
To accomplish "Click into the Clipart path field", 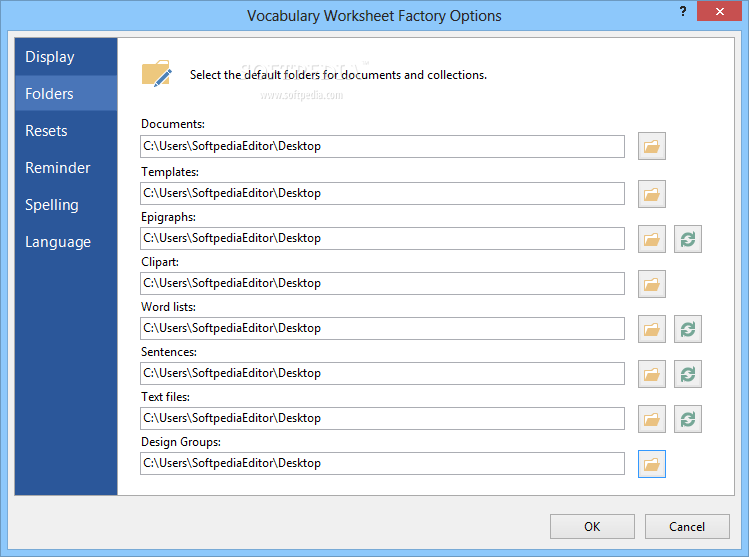I will click(382, 283).
